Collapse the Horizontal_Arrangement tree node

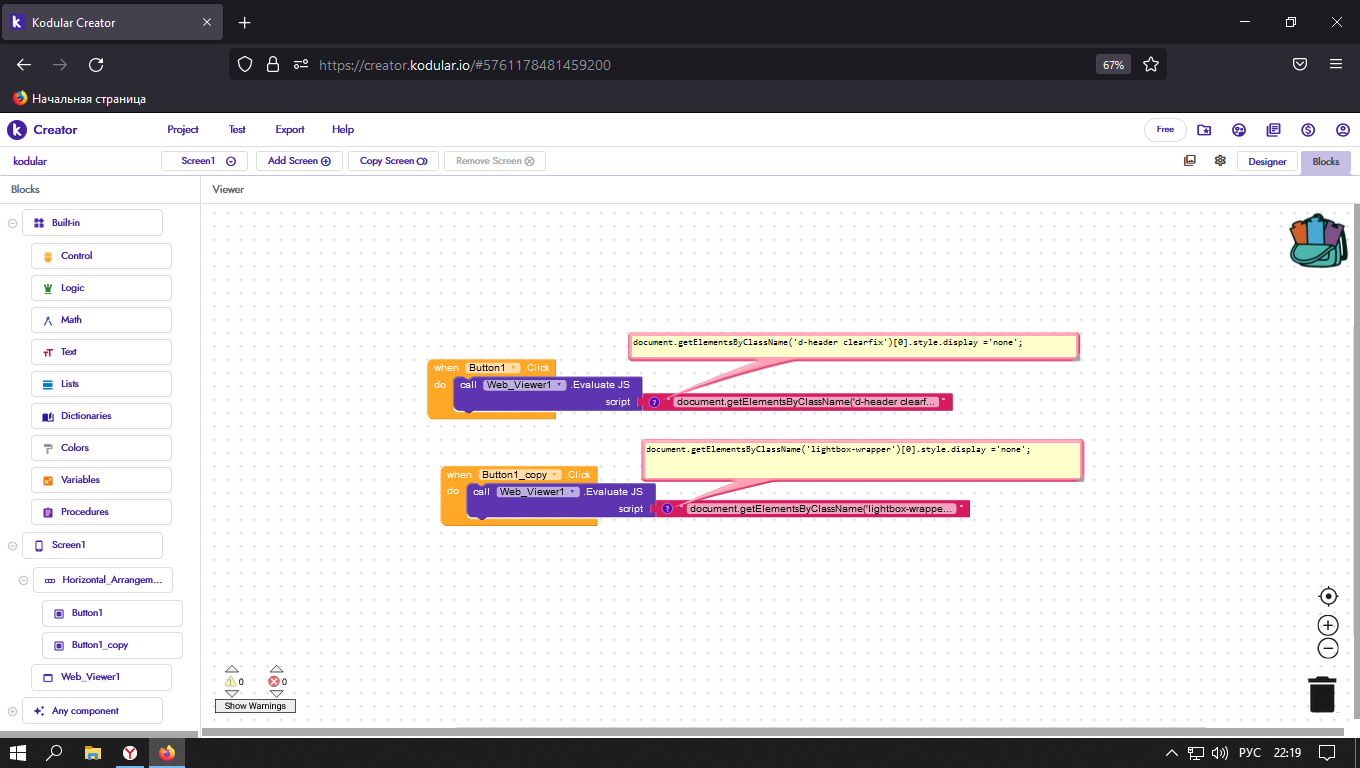[24, 580]
